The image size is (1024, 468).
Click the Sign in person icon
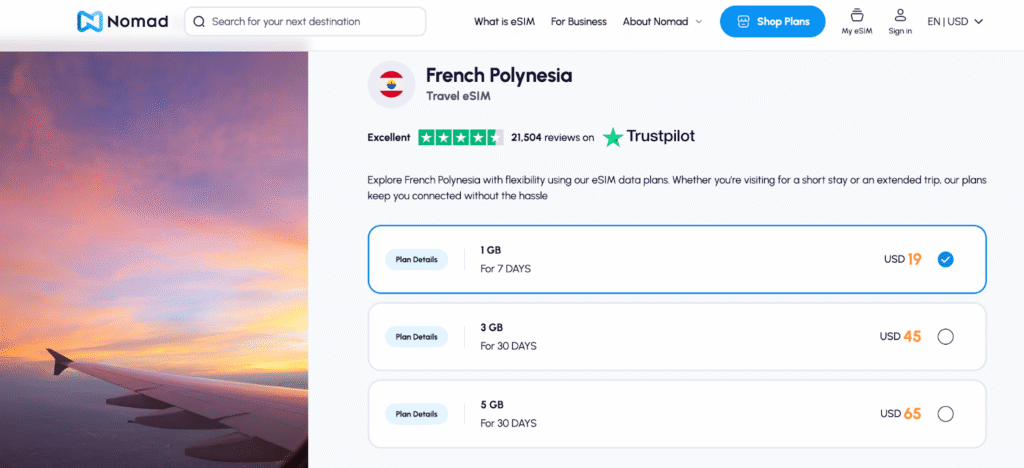[900, 15]
